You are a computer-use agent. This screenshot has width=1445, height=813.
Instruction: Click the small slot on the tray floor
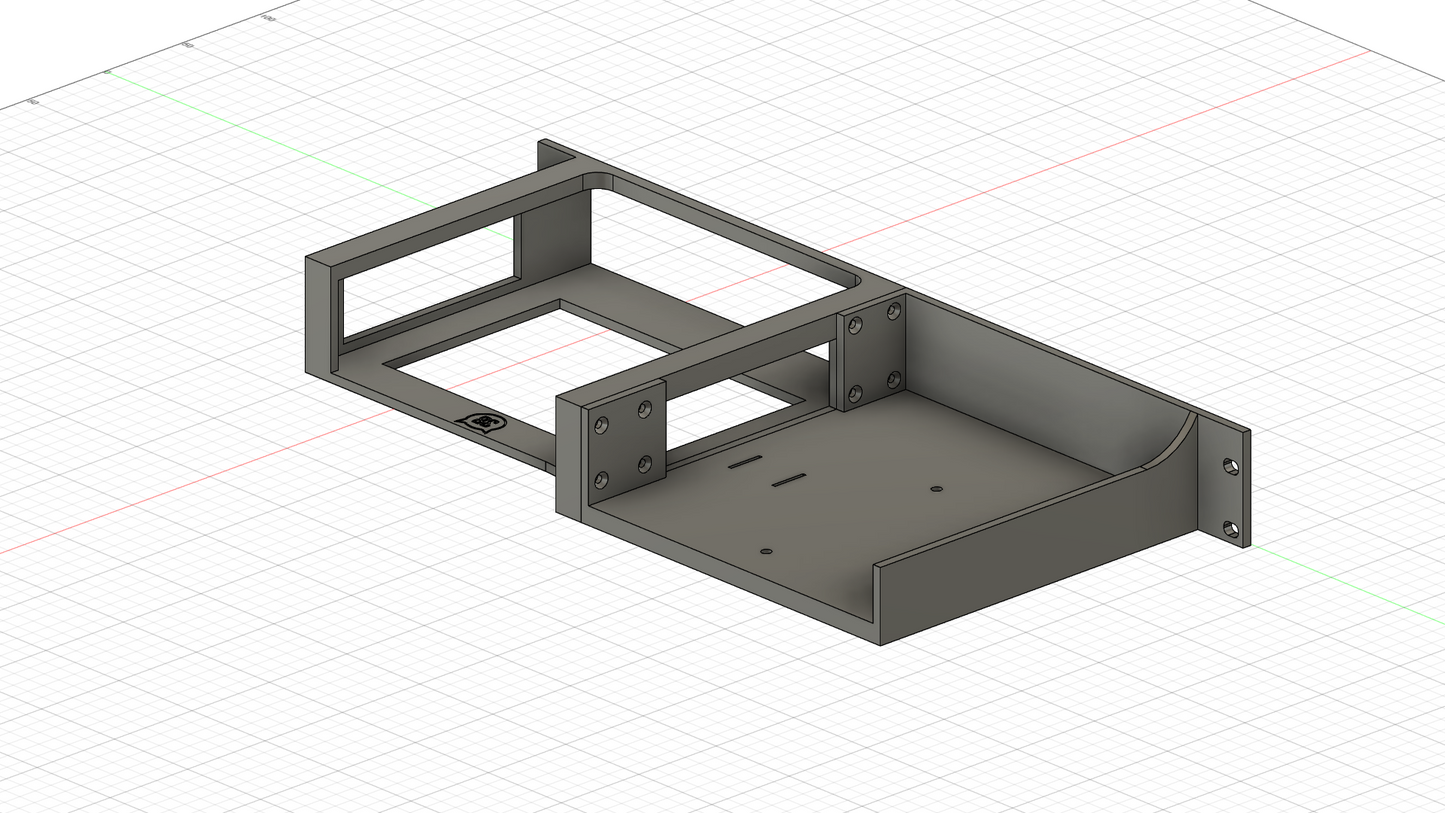coord(746,462)
